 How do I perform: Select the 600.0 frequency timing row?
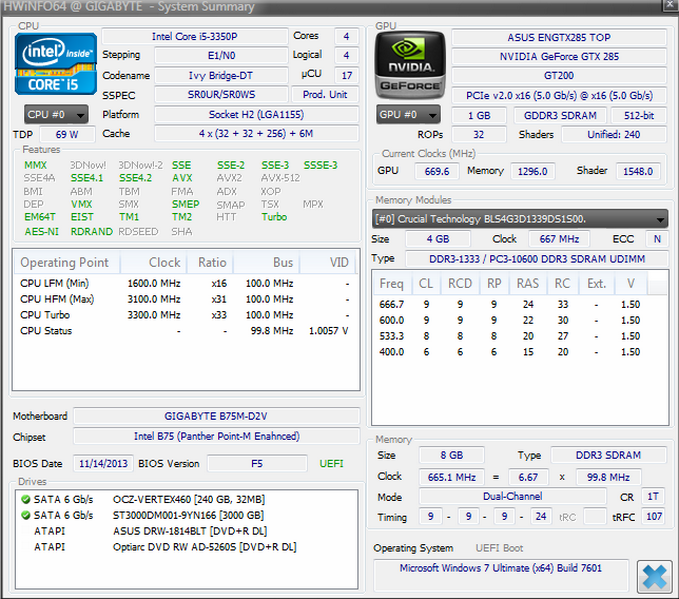(520, 321)
